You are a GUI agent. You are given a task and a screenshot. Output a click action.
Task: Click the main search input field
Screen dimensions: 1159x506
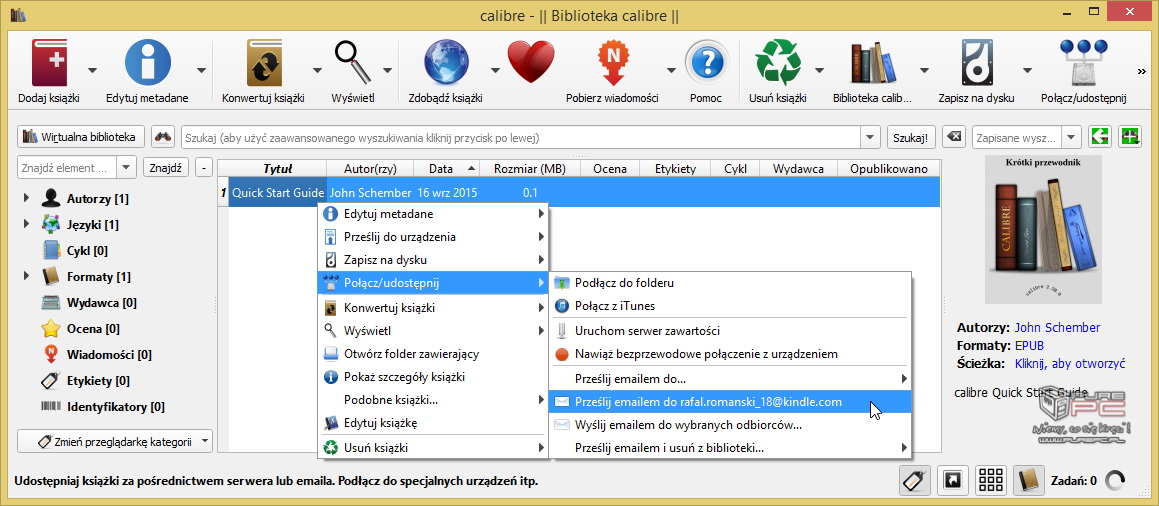pyautogui.click(x=520, y=137)
